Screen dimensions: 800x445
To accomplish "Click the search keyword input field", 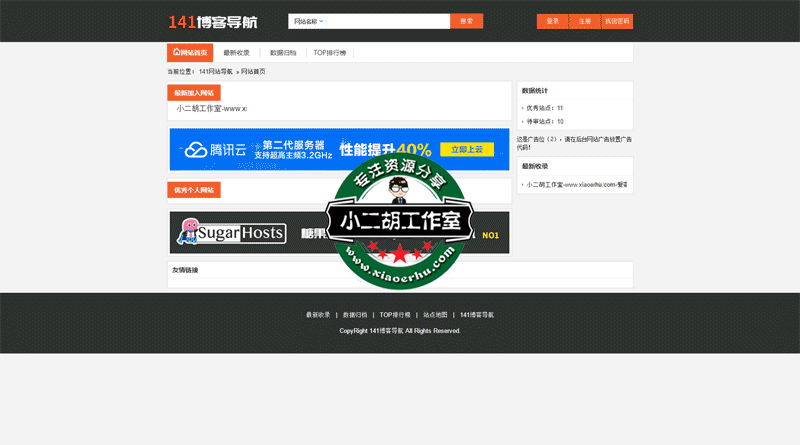I will pos(388,21).
